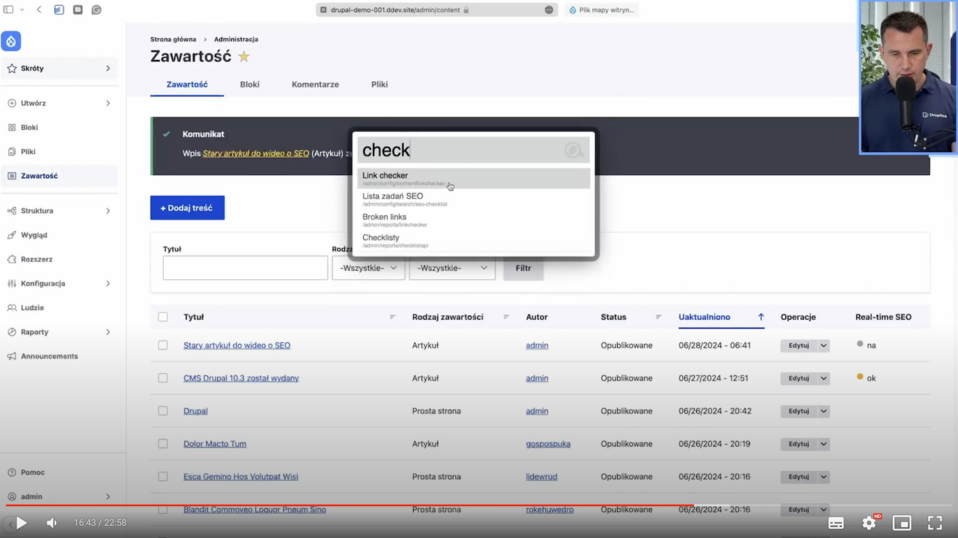Click the Dodaj treść button
The width and height of the screenshot is (958, 538).
pyautogui.click(x=187, y=208)
